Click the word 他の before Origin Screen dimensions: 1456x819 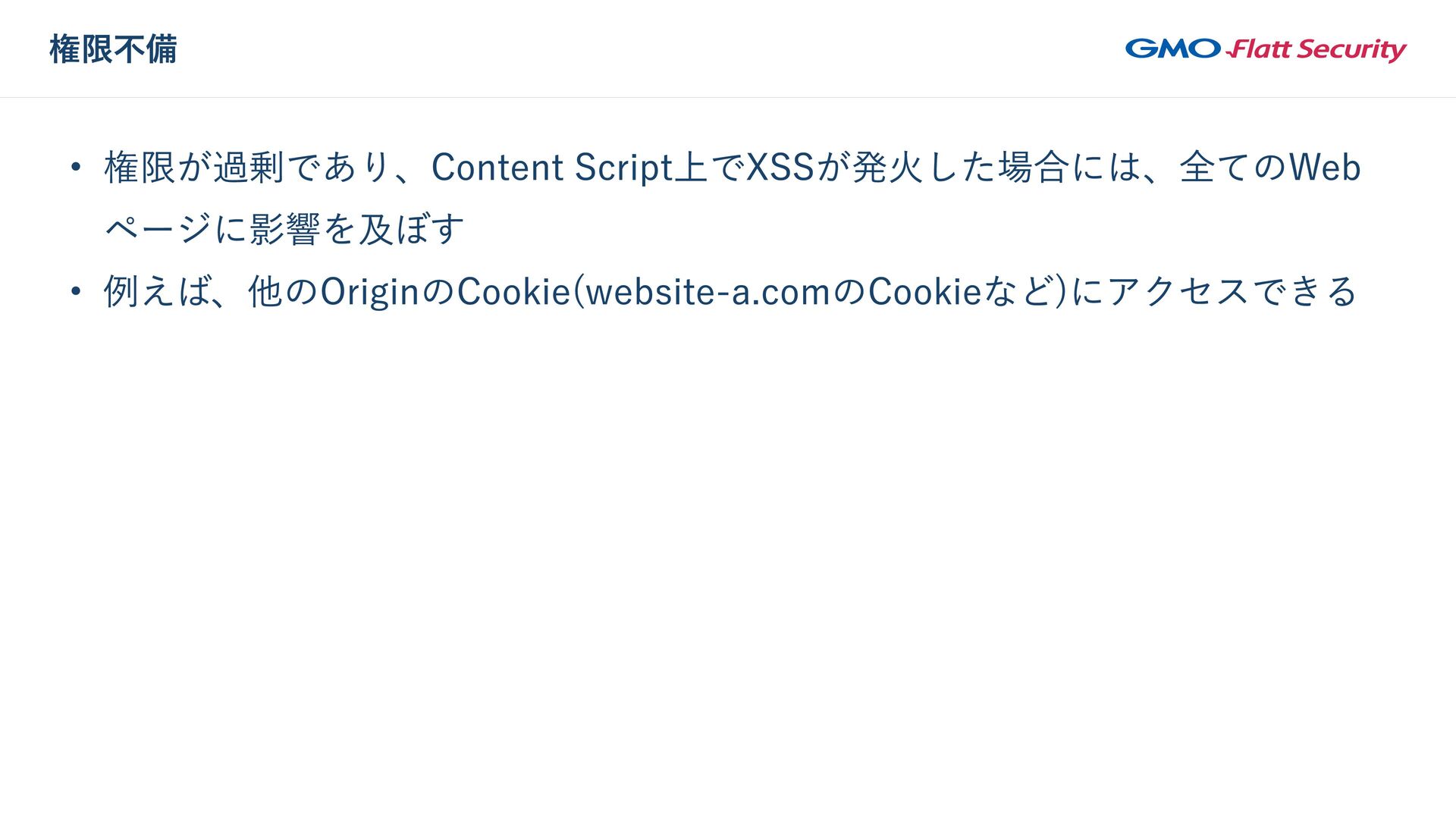283,292
